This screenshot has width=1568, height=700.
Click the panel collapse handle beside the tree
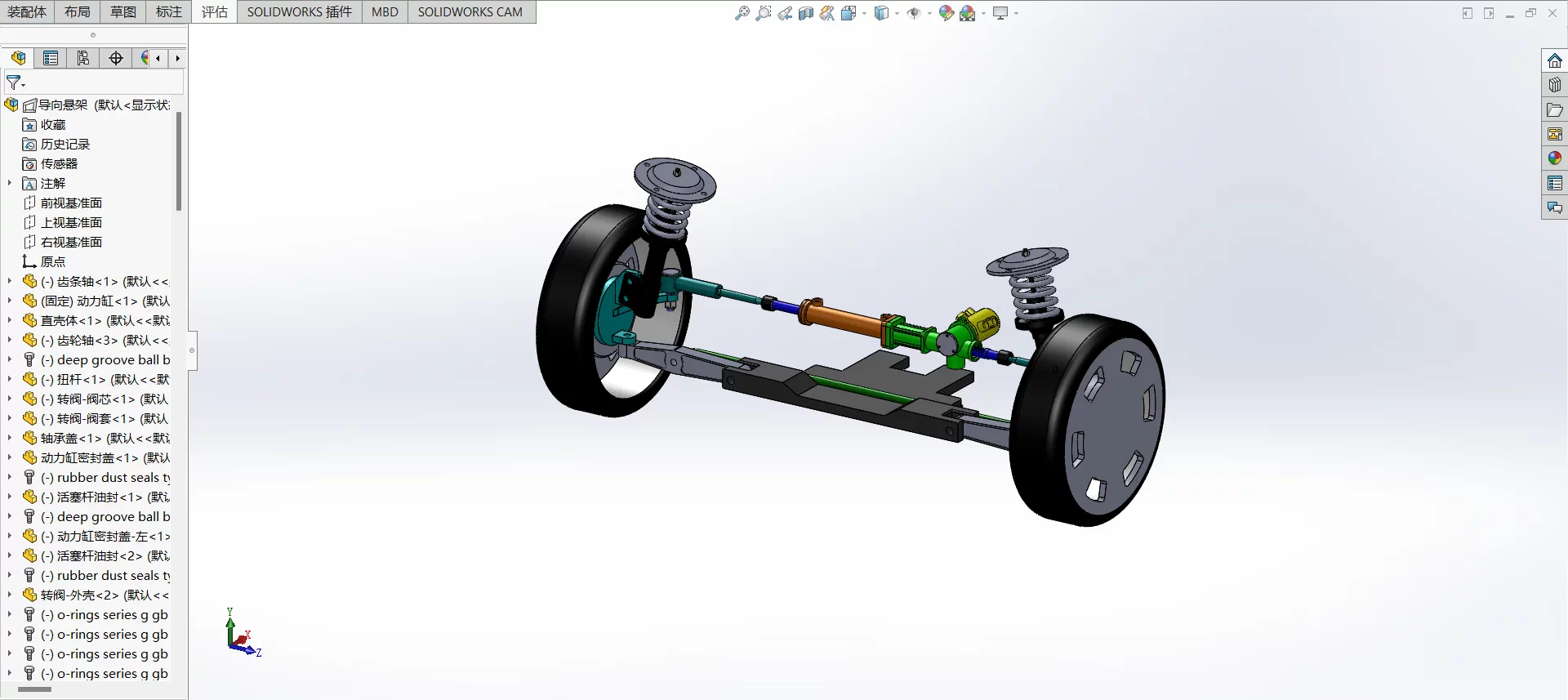(193, 350)
